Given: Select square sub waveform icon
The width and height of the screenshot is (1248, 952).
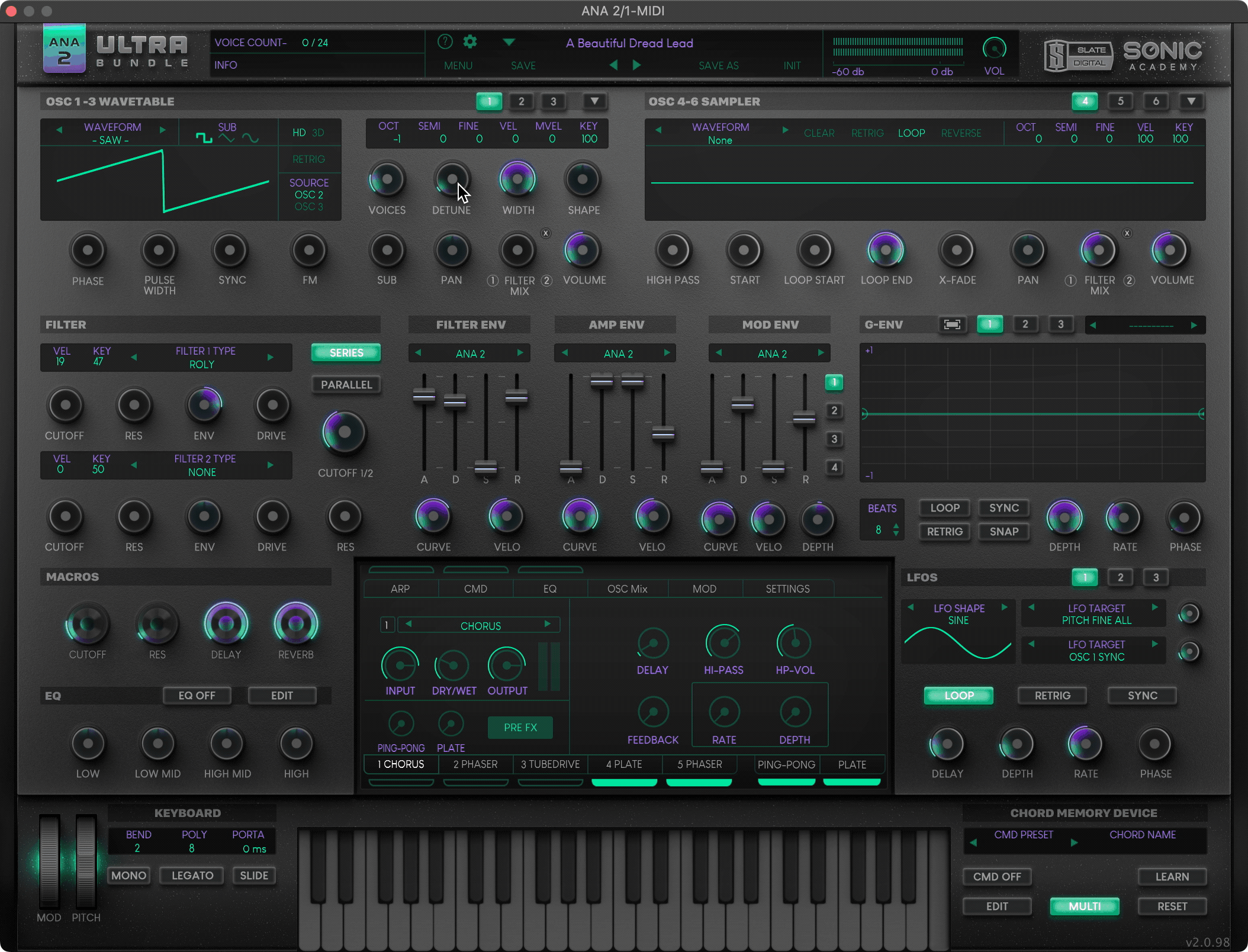Looking at the screenshot, I should point(204,138).
